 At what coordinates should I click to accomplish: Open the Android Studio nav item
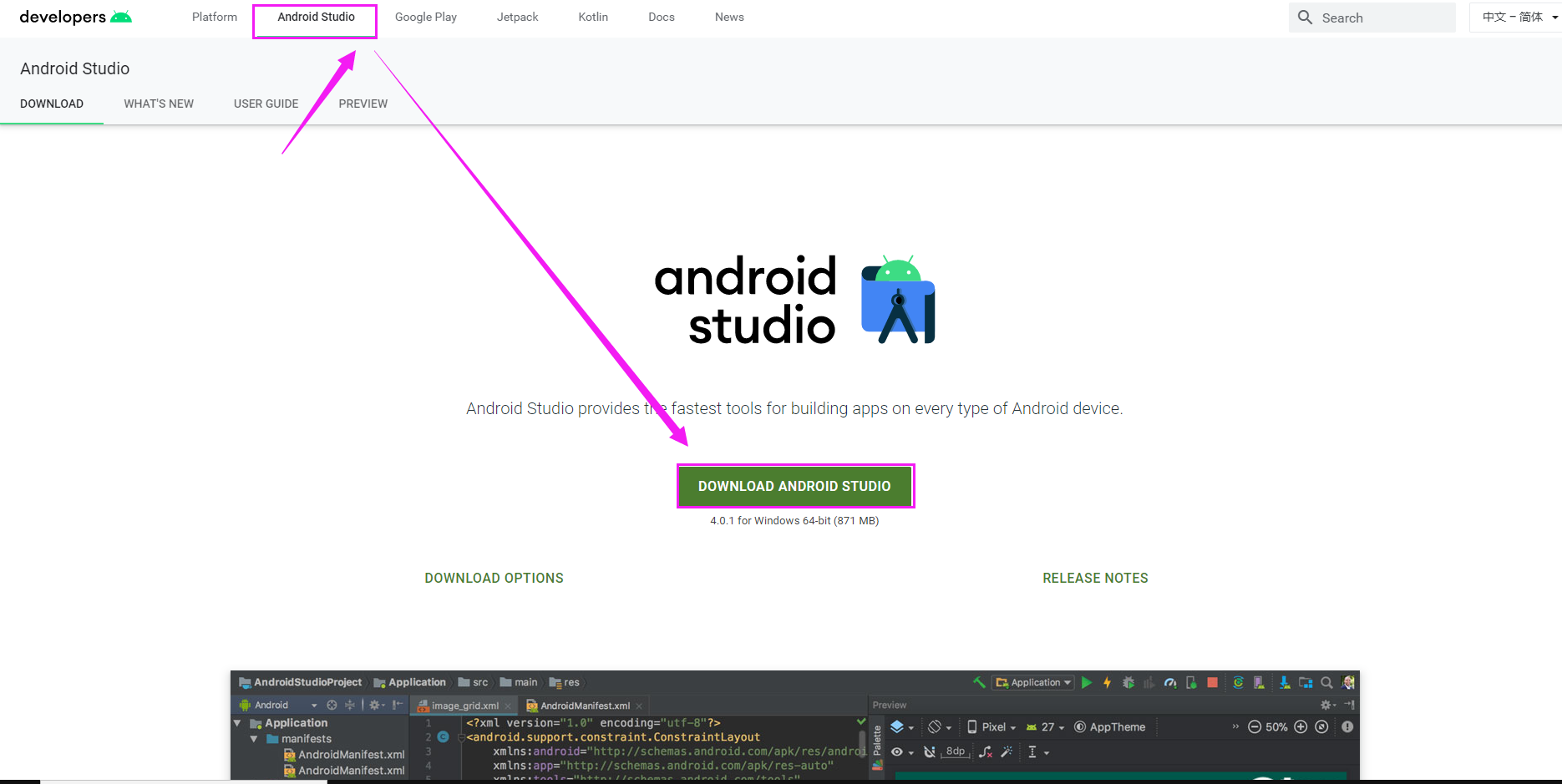[x=316, y=17]
